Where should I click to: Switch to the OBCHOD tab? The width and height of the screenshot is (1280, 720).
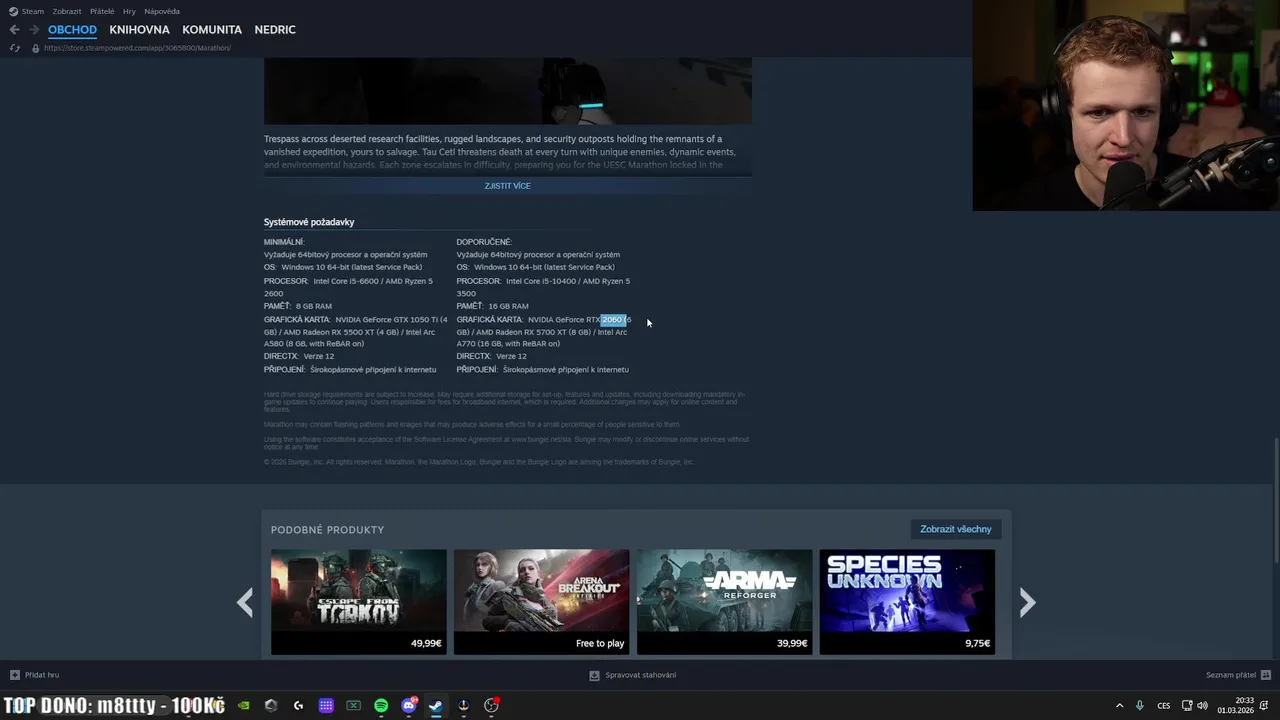pyautogui.click(x=72, y=30)
